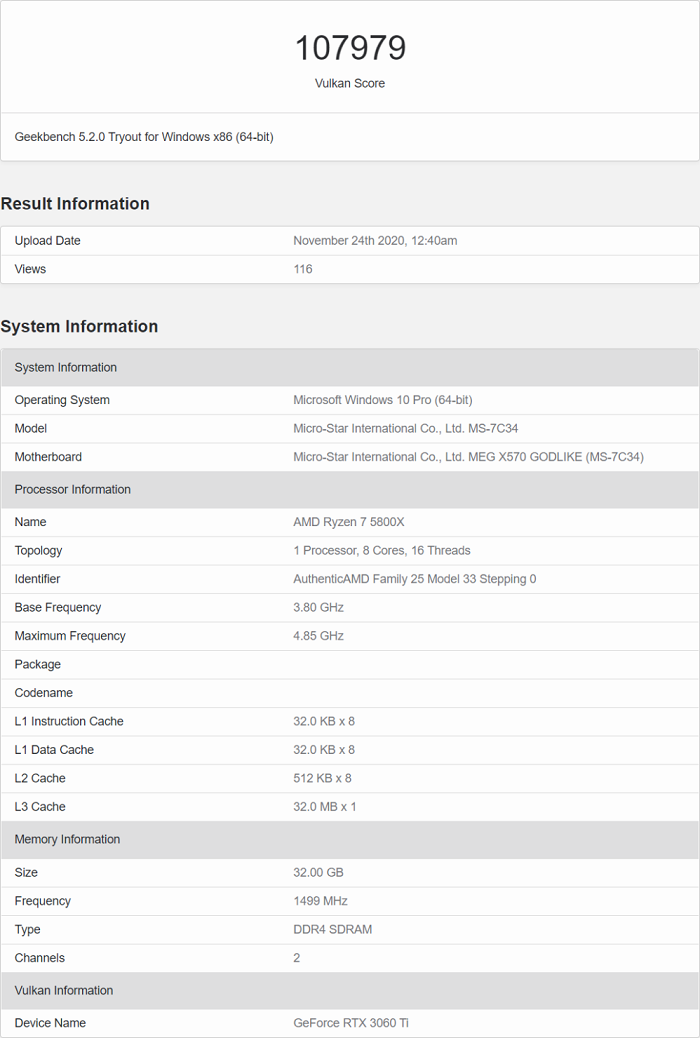Click the memory Type value DDR4 SDRAM
Image resolution: width=700 pixels, height=1038 pixels.
pyautogui.click(x=332, y=930)
